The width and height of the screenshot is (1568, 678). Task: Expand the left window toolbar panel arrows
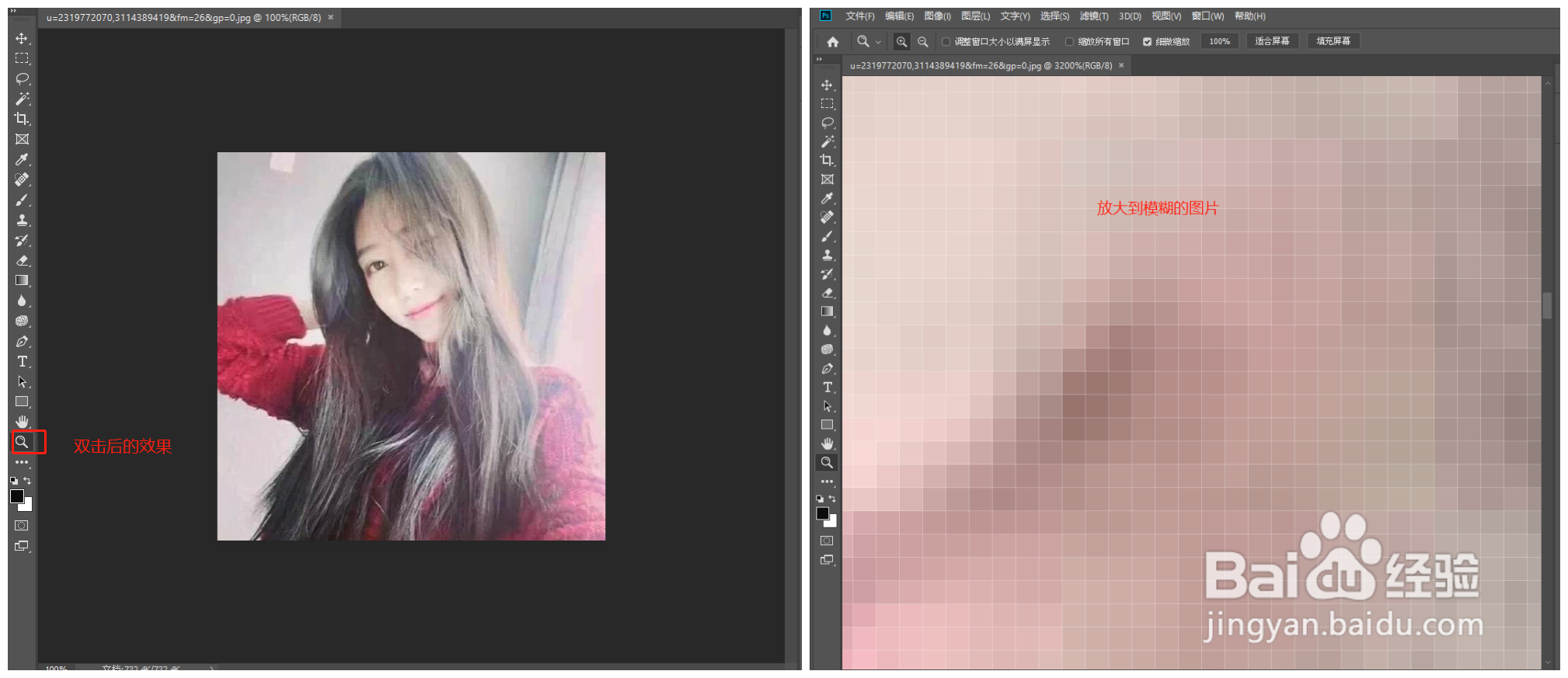click(x=13, y=12)
